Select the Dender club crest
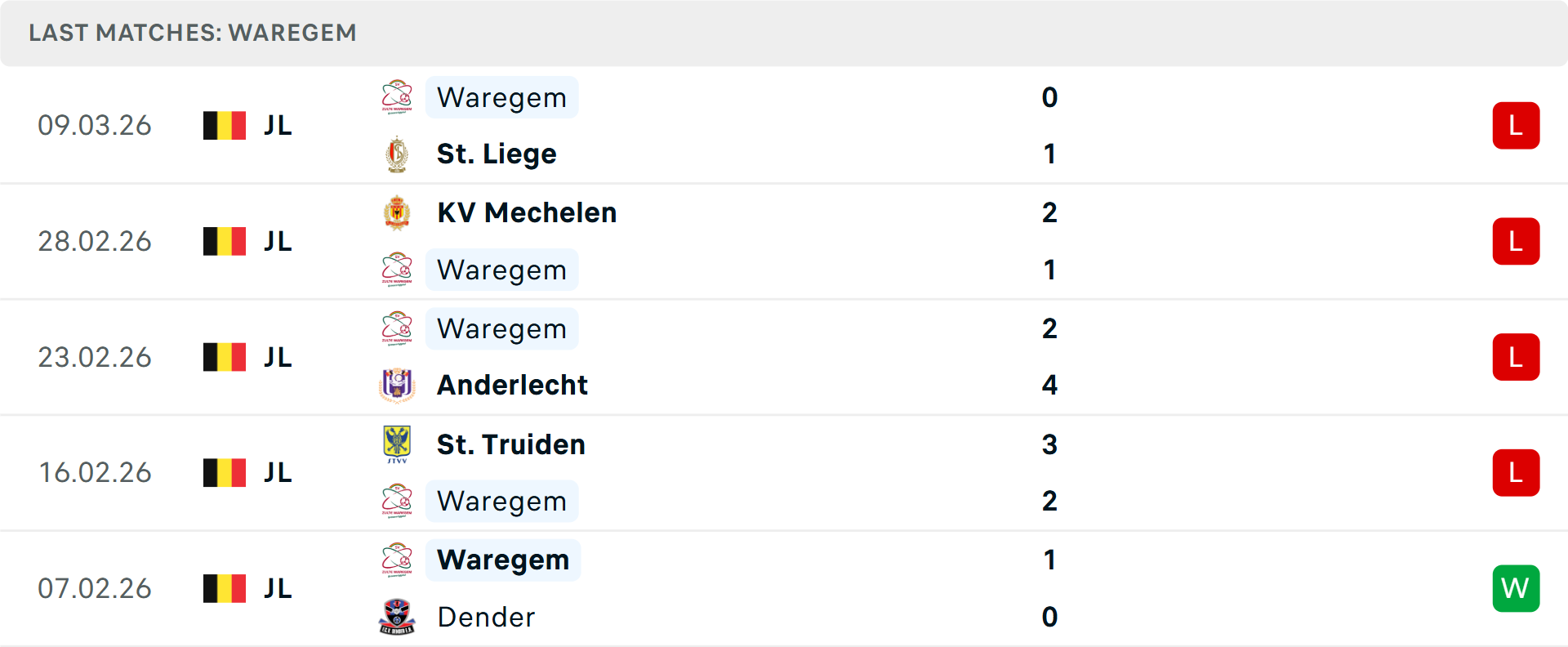Screen dimensions: 1568x647 coord(397,618)
